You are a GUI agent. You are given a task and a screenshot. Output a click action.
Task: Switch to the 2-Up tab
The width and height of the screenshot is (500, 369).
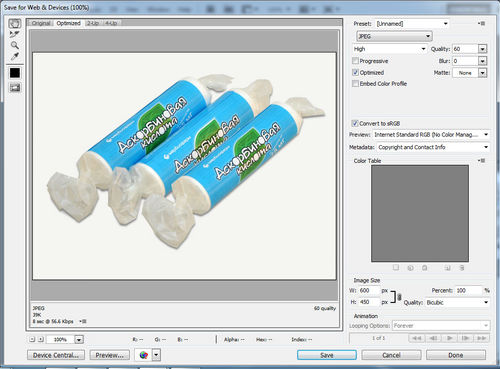click(x=93, y=23)
